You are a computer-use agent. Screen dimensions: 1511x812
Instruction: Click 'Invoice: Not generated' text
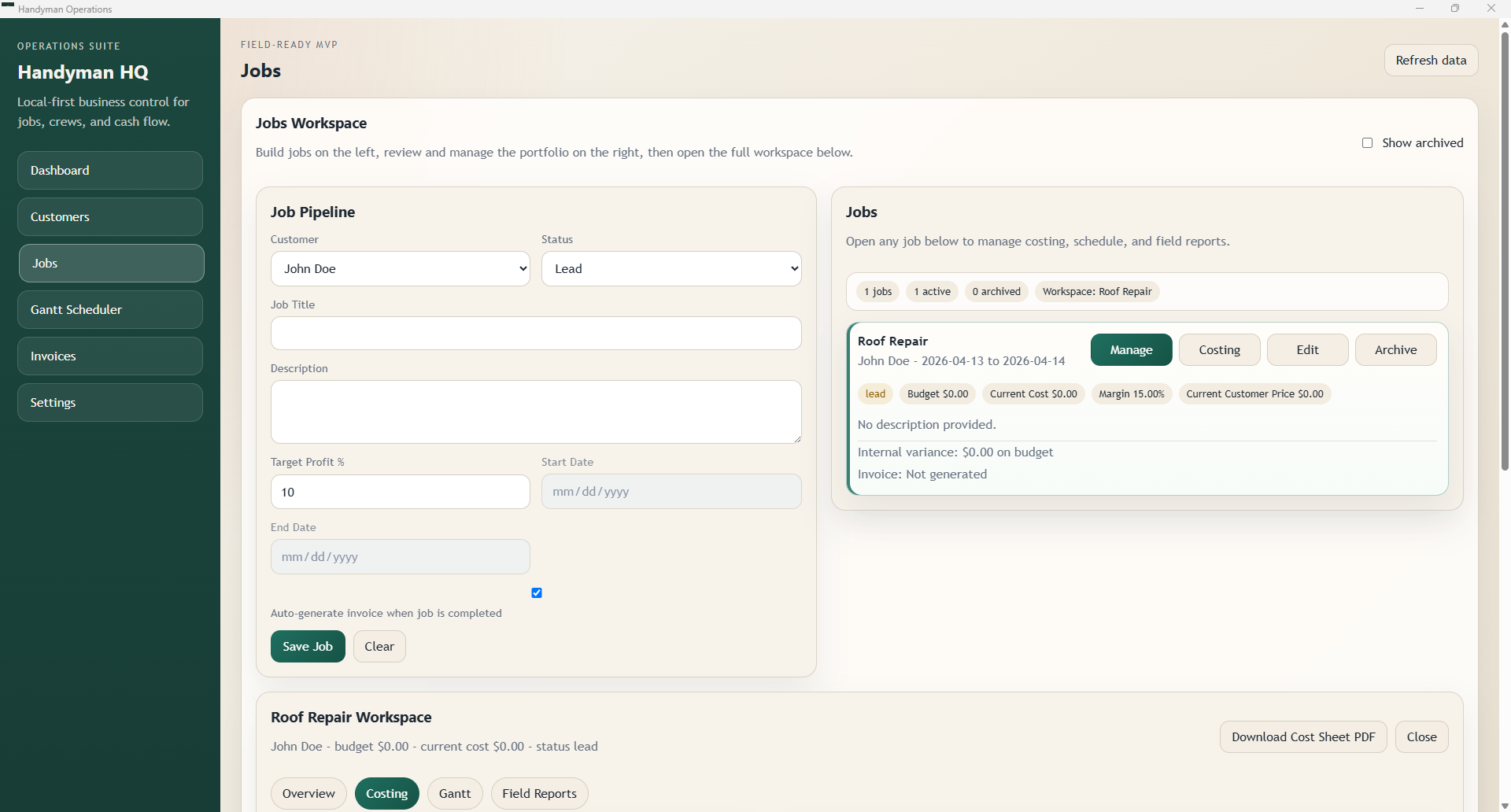(x=922, y=474)
